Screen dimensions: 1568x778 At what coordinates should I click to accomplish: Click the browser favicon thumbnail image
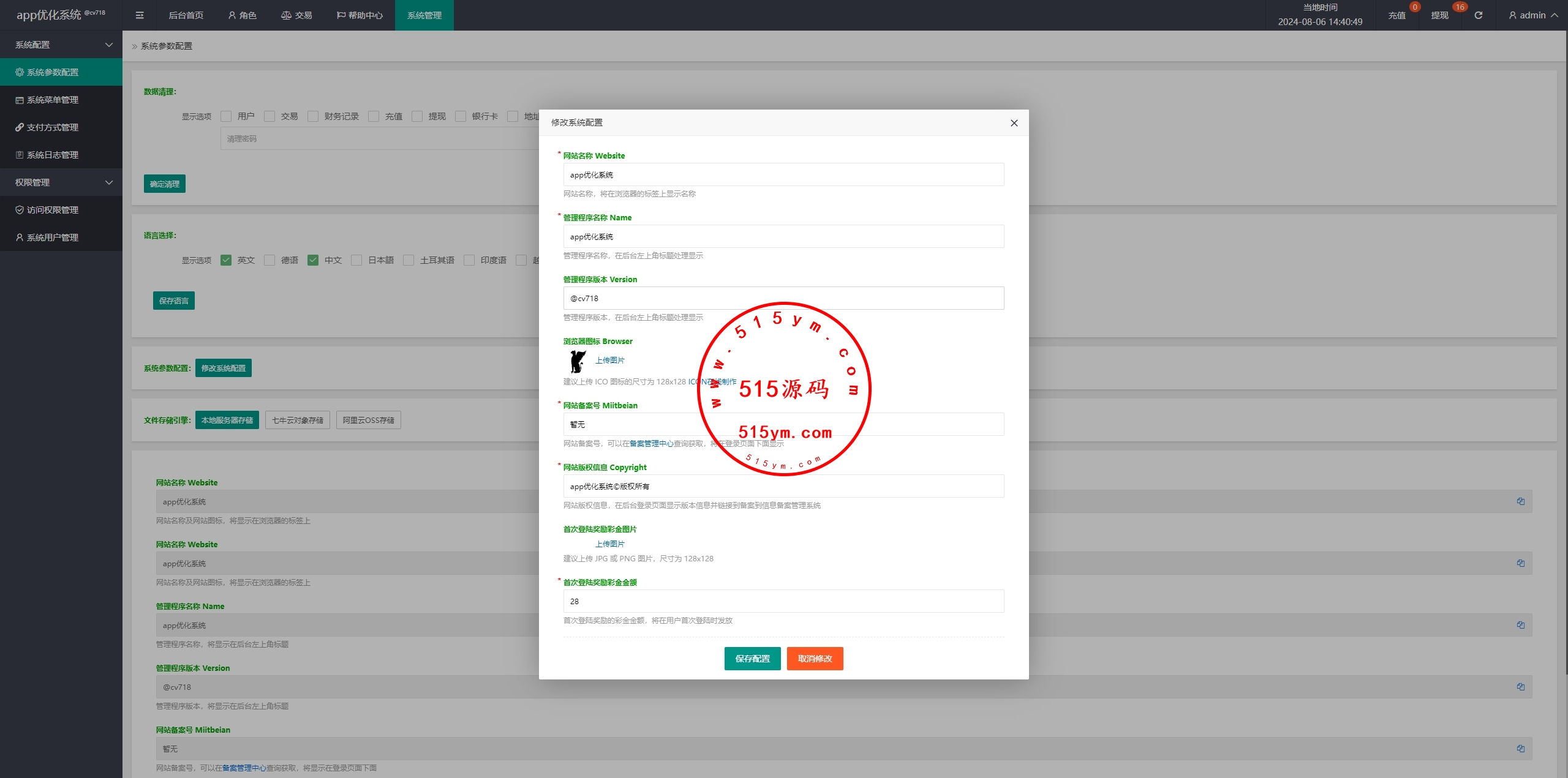pyautogui.click(x=577, y=361)
